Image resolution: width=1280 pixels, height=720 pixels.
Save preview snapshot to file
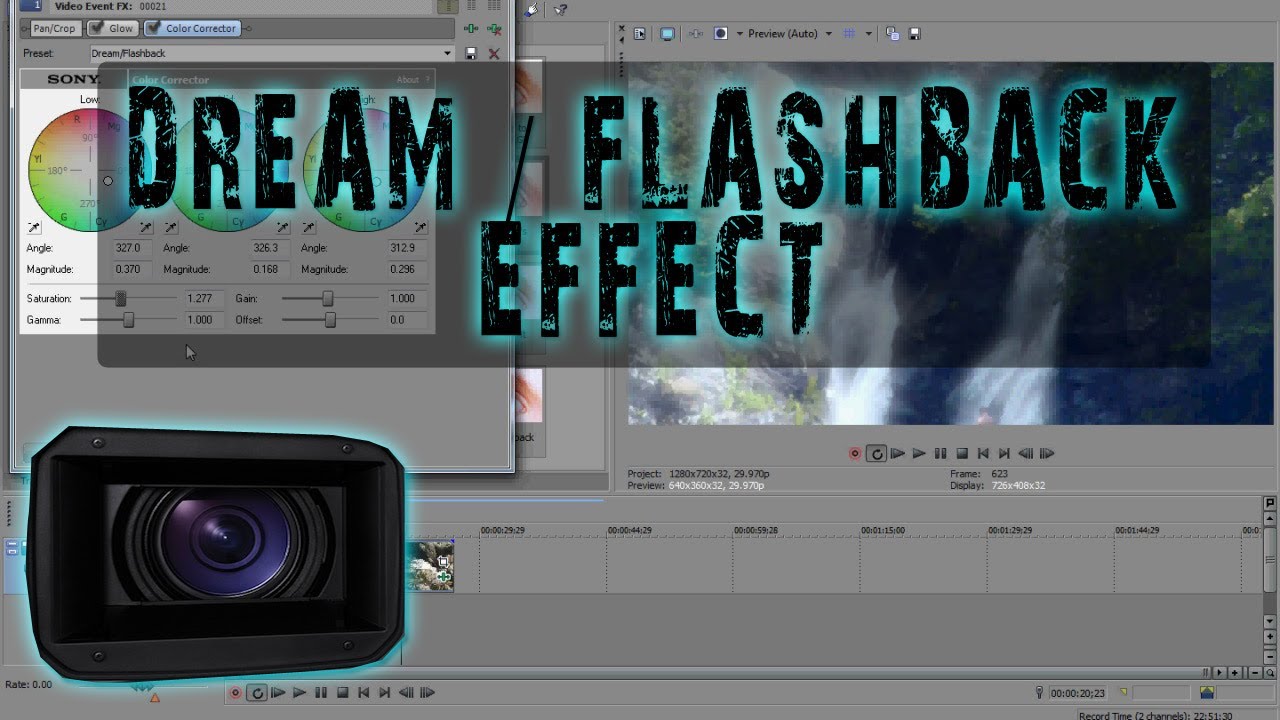point(914,34)
